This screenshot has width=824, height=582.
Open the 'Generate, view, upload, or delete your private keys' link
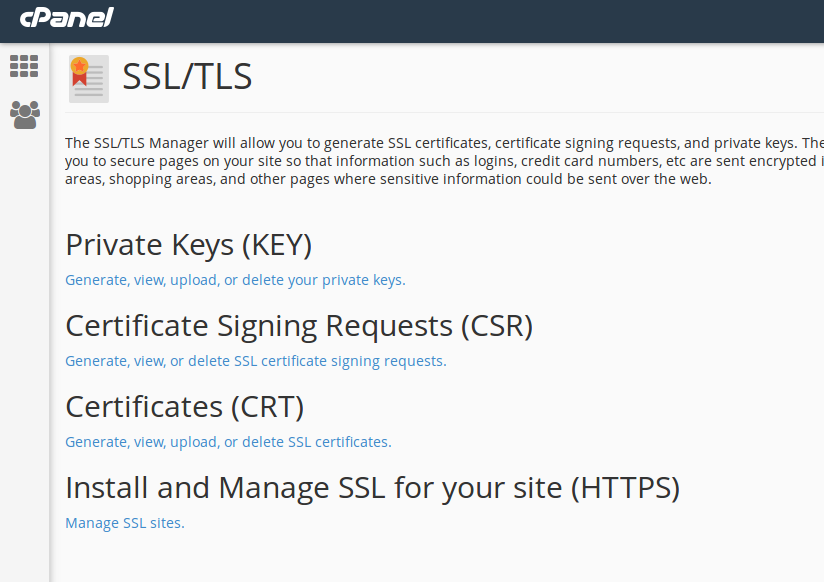[235, 280]
